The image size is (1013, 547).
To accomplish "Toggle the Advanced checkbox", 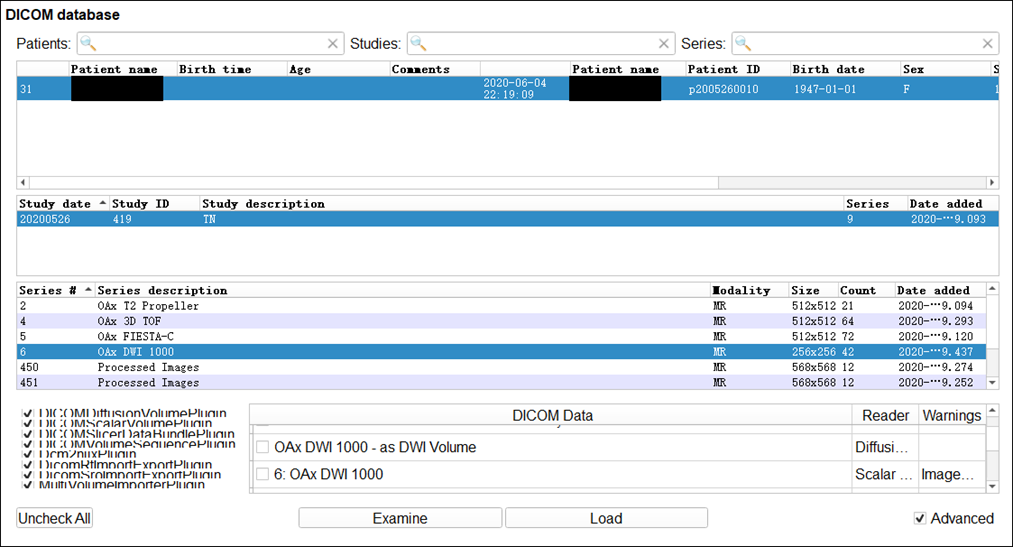I will point(920,518).
